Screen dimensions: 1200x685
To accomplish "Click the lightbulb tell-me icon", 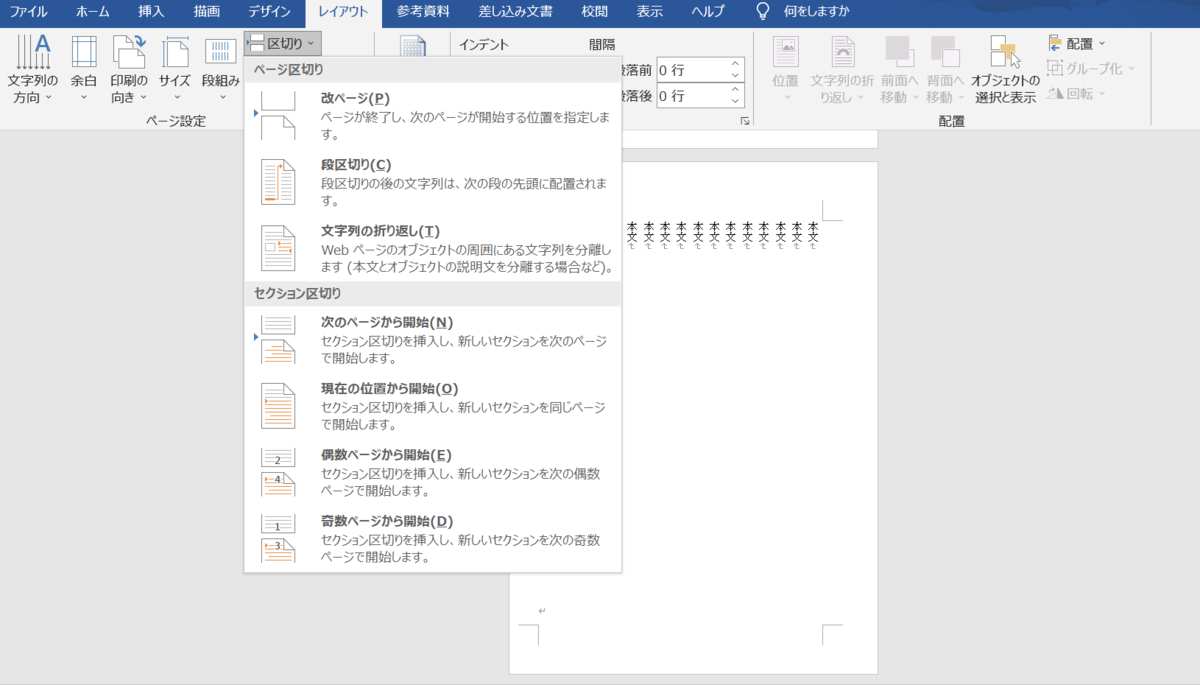I will [763, 12].
